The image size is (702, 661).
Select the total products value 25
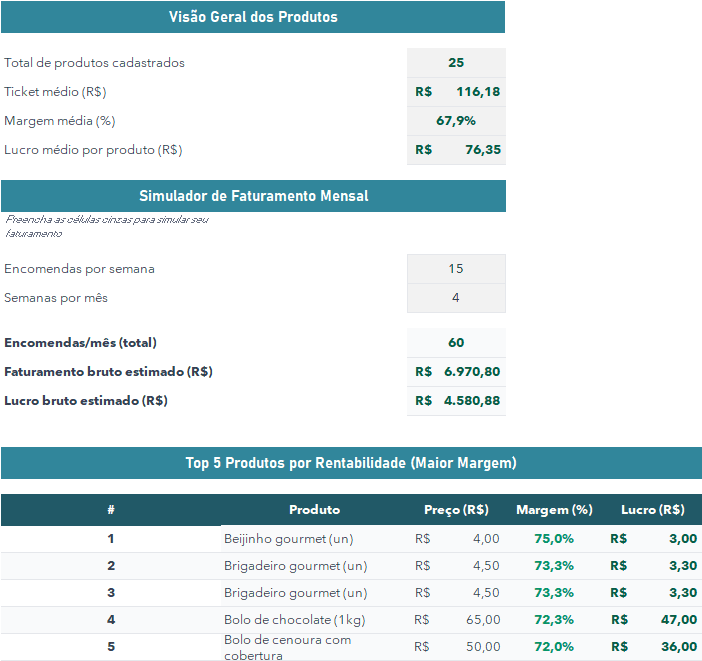pos(456,63)
